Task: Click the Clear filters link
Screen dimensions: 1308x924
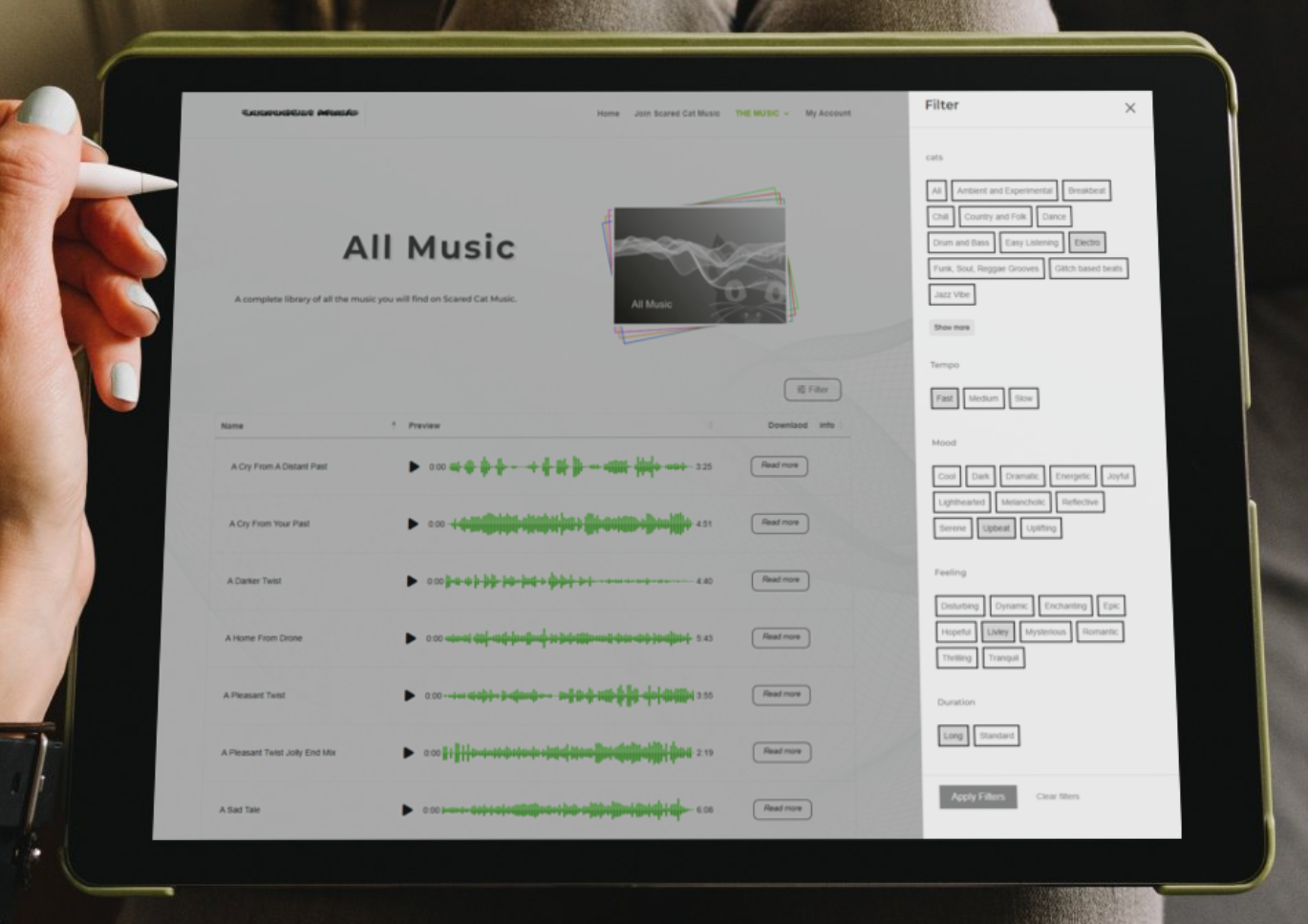Action: pyautogui.click(x=1058, y=797)
